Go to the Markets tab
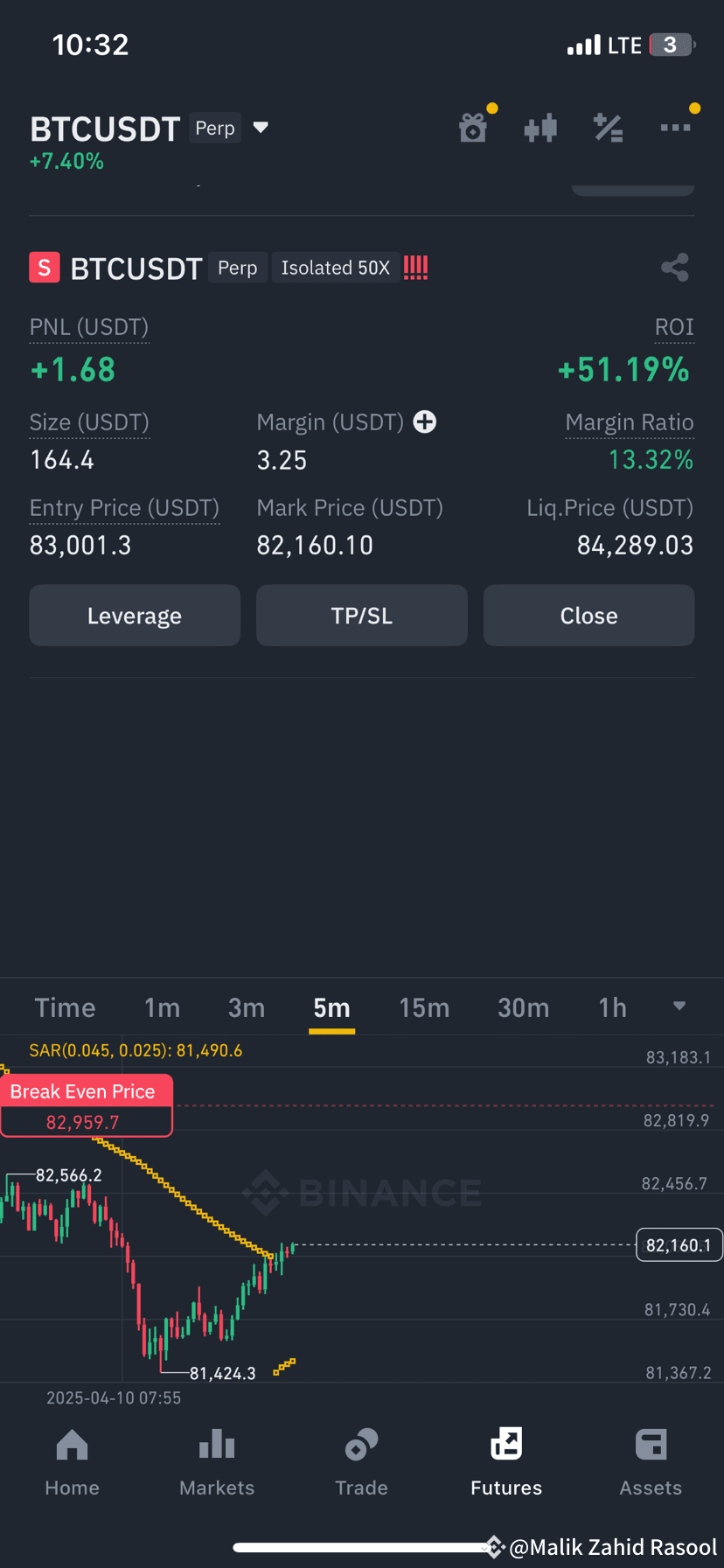The height and width of the screenshot is (1568, 724). (x=217, y=1461)
